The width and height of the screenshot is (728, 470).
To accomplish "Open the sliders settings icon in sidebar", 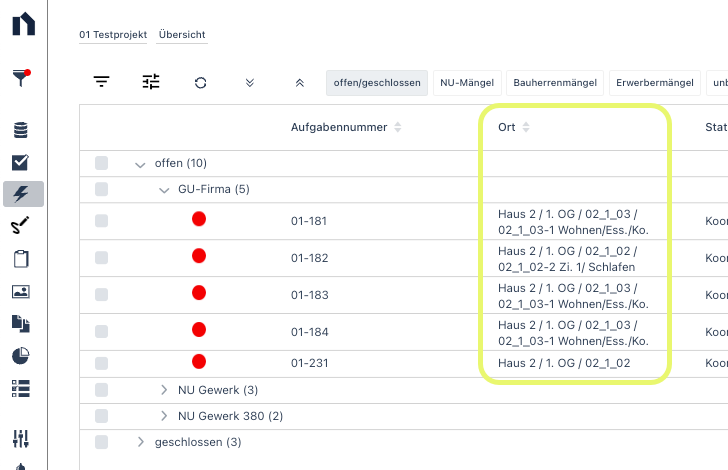I will point(21,438).
